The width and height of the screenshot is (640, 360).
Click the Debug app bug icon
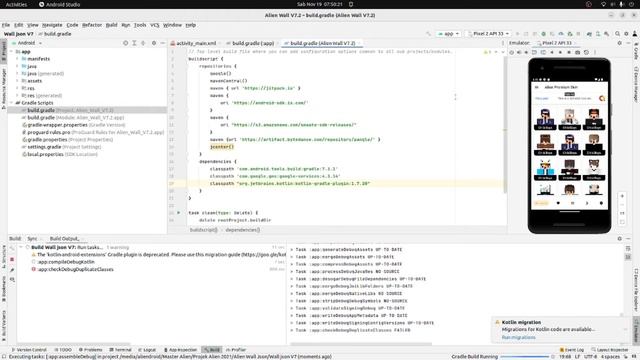pos(543,34)
